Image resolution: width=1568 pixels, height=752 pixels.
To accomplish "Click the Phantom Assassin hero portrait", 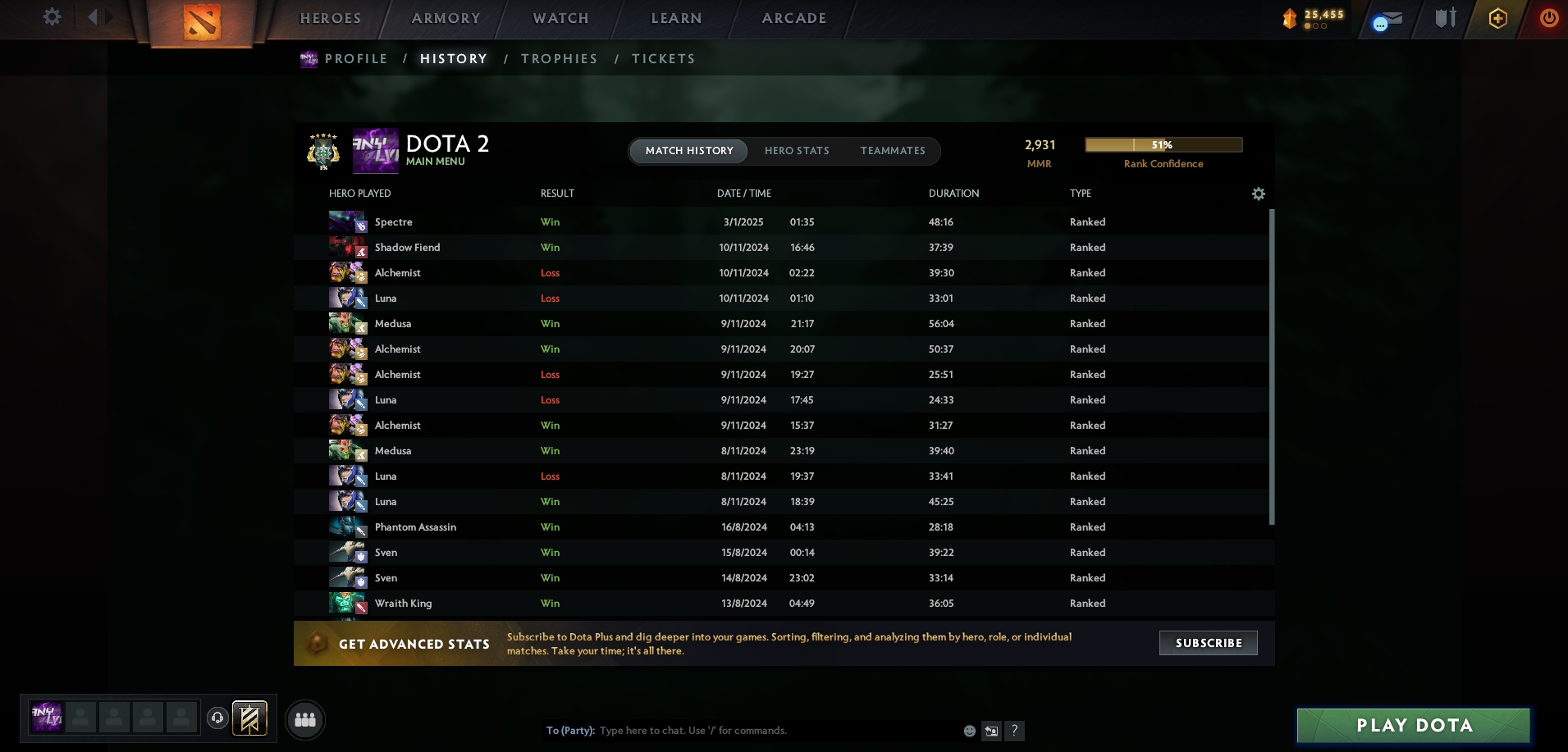I will (347, 526).
